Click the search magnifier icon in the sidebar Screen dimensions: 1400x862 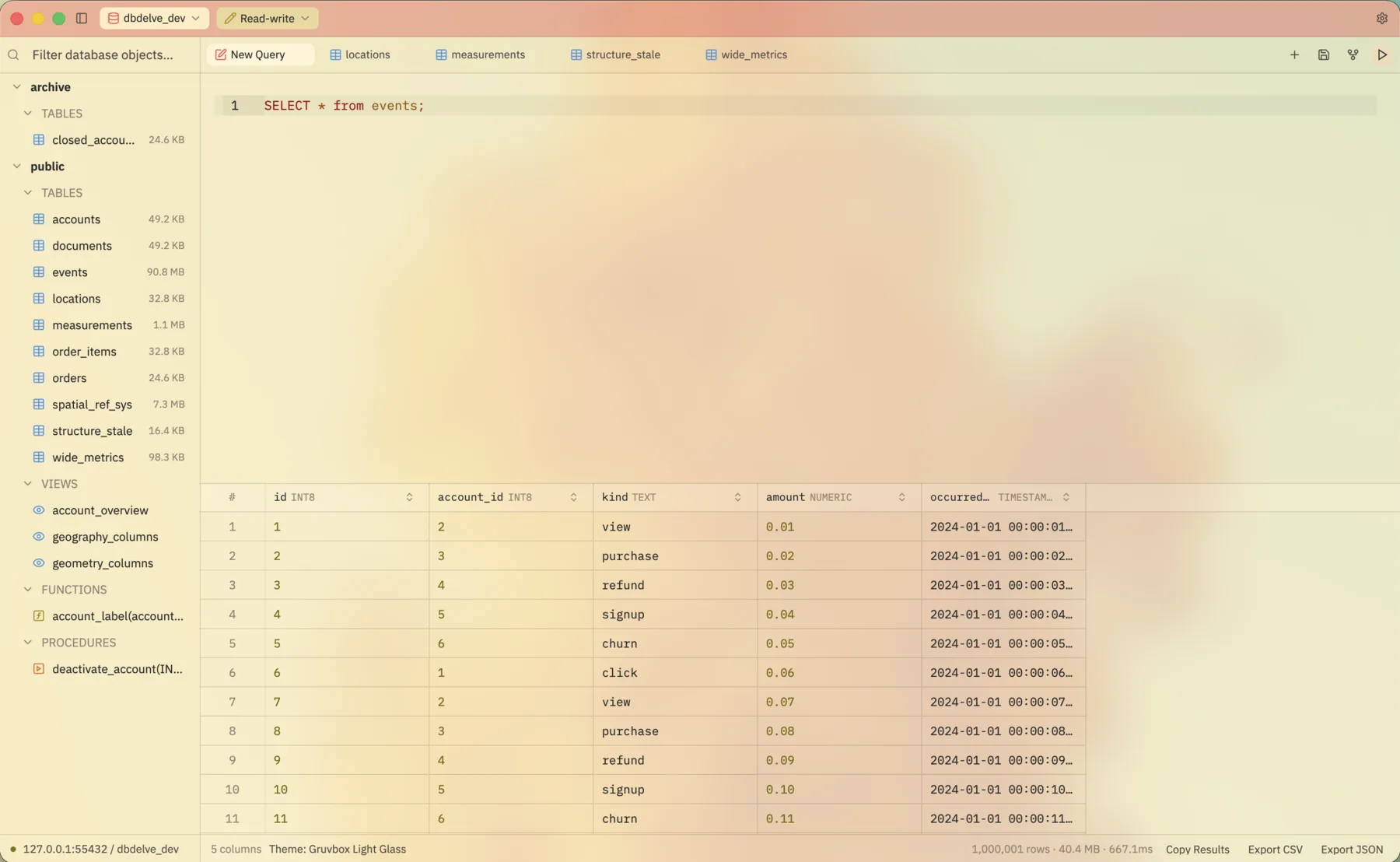tap(13, 54)
